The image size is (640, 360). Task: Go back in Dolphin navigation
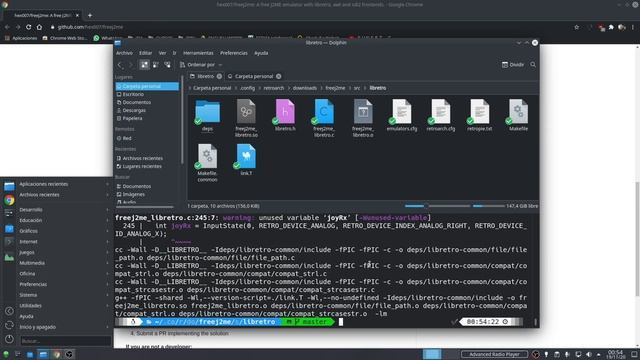pyautogui.click(x=120, y=65)
